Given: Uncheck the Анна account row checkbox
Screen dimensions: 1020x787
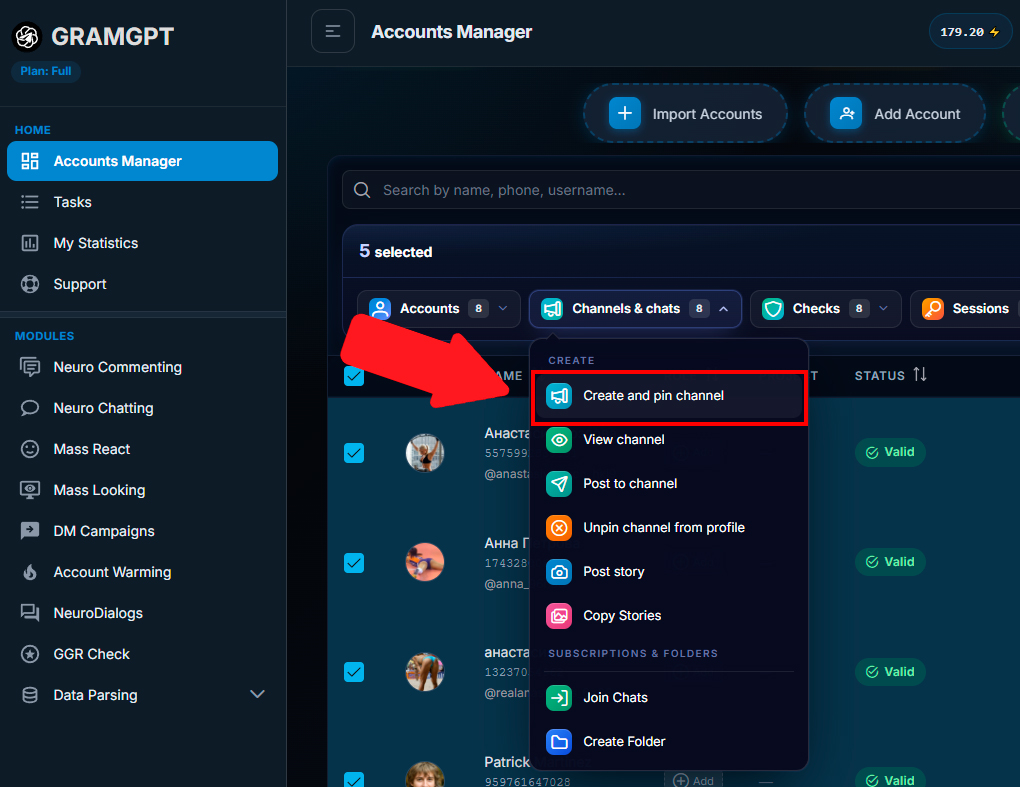Looking at the screenshot, I should [x=354, y=563].
